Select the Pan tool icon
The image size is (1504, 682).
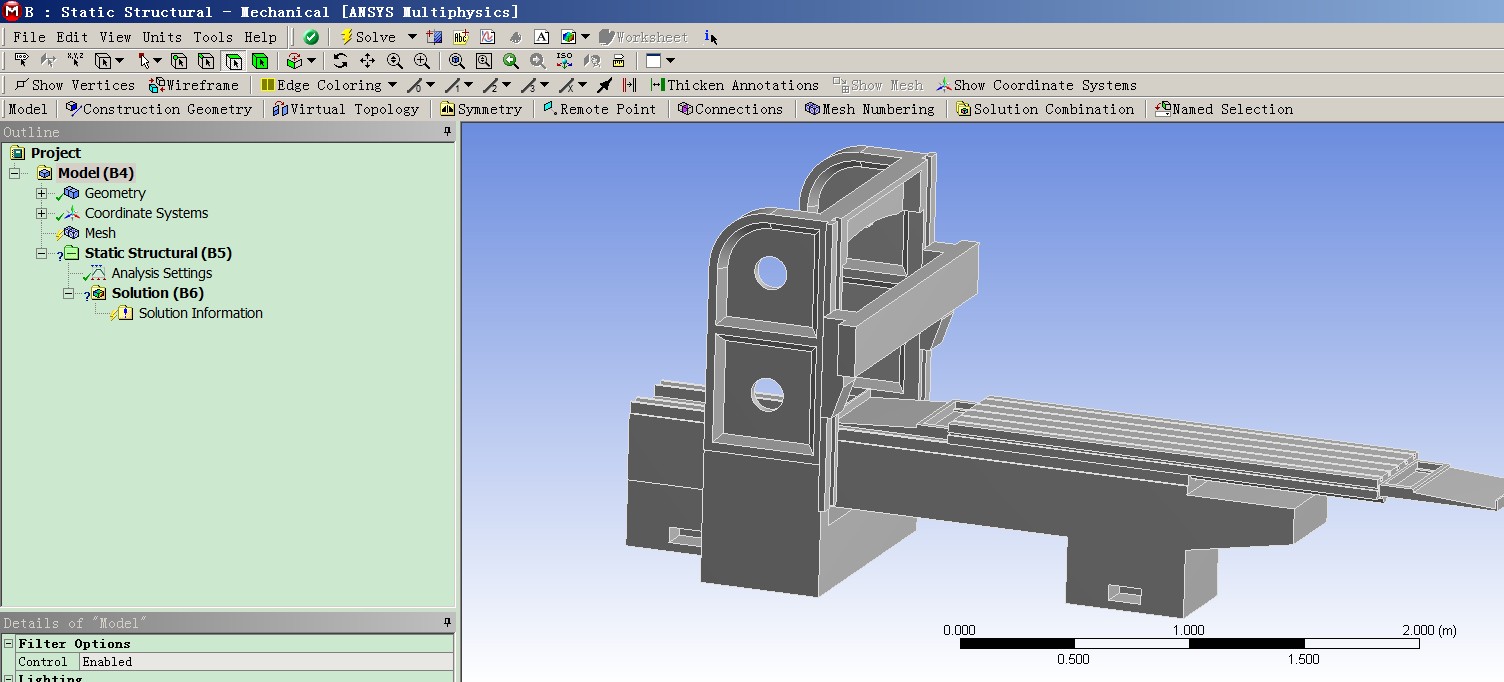(x=367, y=61)
